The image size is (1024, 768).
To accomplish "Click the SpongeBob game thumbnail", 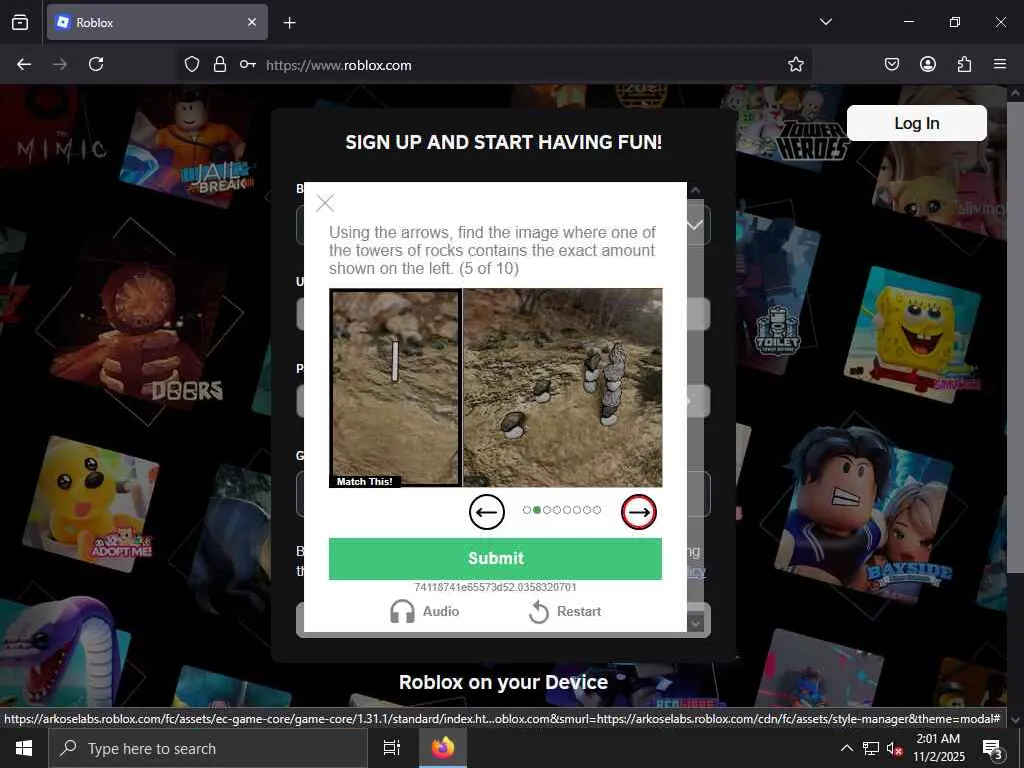I will pos(912,334).
